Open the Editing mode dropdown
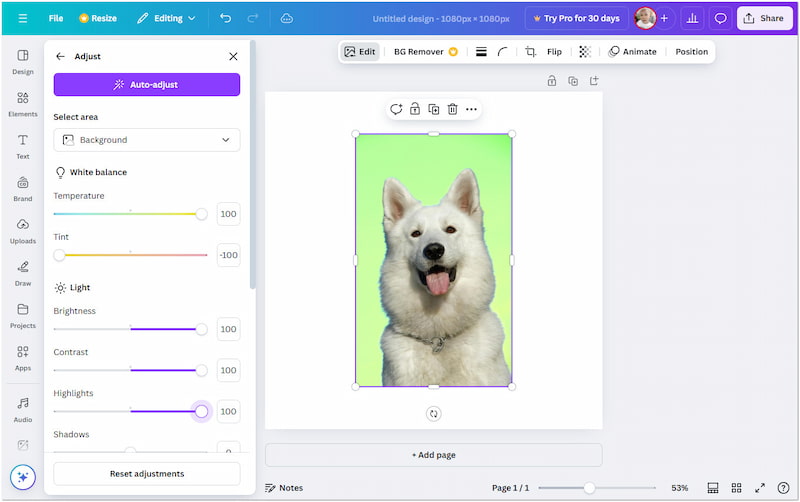Screen dimensions: 800x502 click(166, 18)
